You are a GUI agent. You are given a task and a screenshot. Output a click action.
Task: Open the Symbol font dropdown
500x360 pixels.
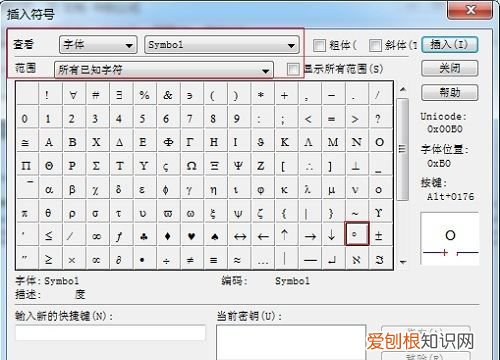click(x=222, y=45)
